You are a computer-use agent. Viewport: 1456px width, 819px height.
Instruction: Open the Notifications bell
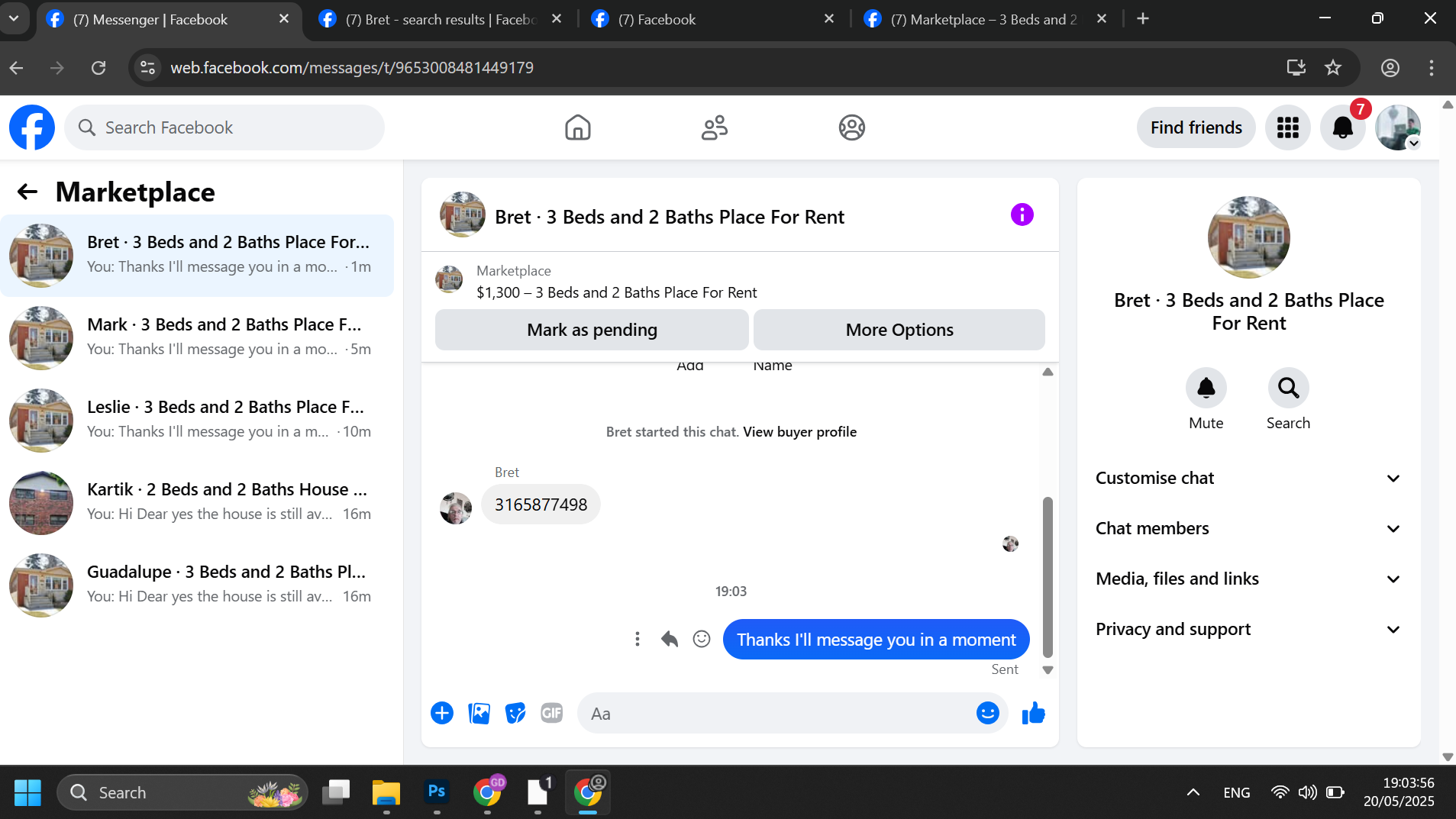coord(1343,127)
